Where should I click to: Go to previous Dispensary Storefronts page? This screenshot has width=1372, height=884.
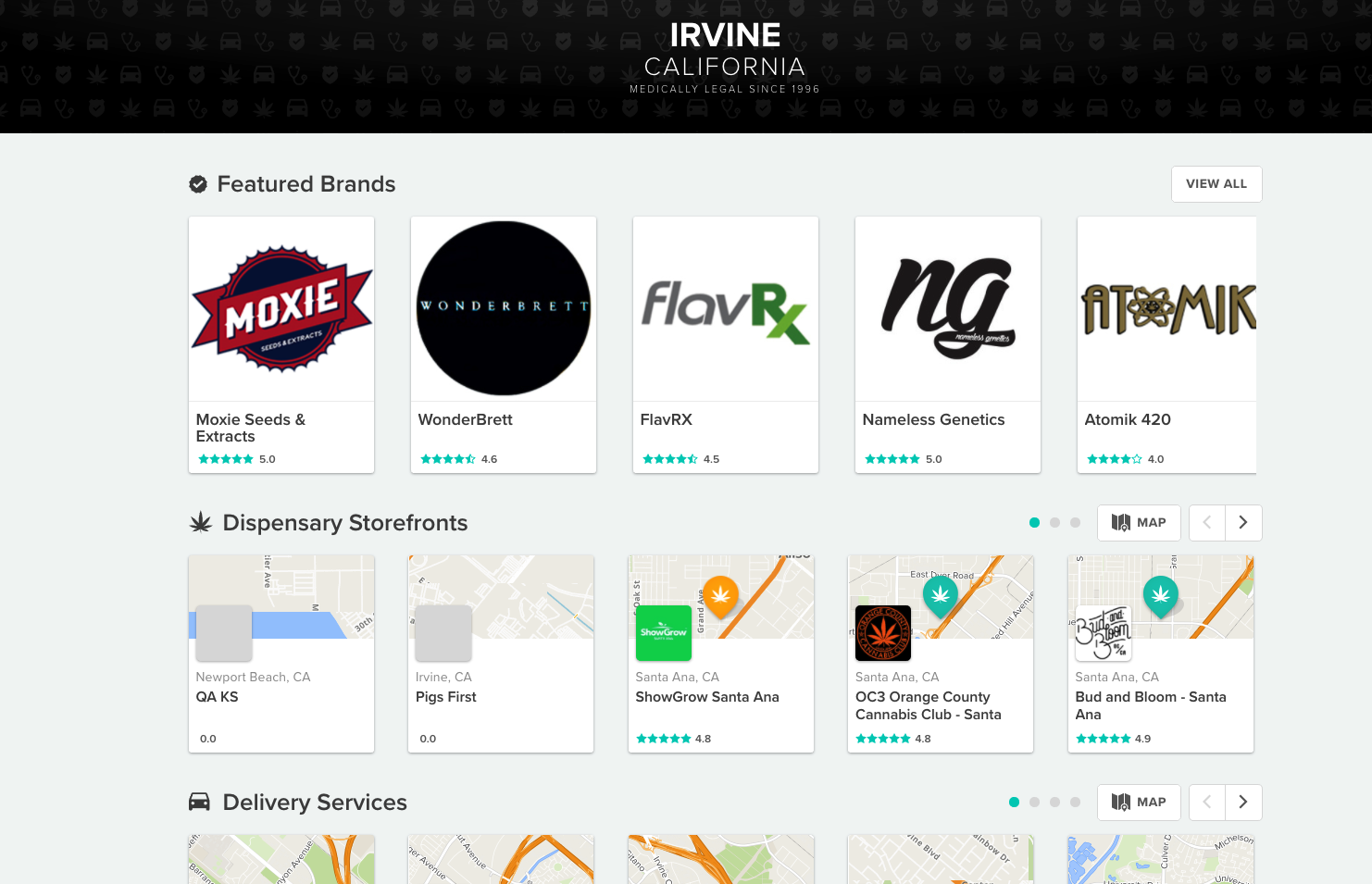pos(1207,523)
